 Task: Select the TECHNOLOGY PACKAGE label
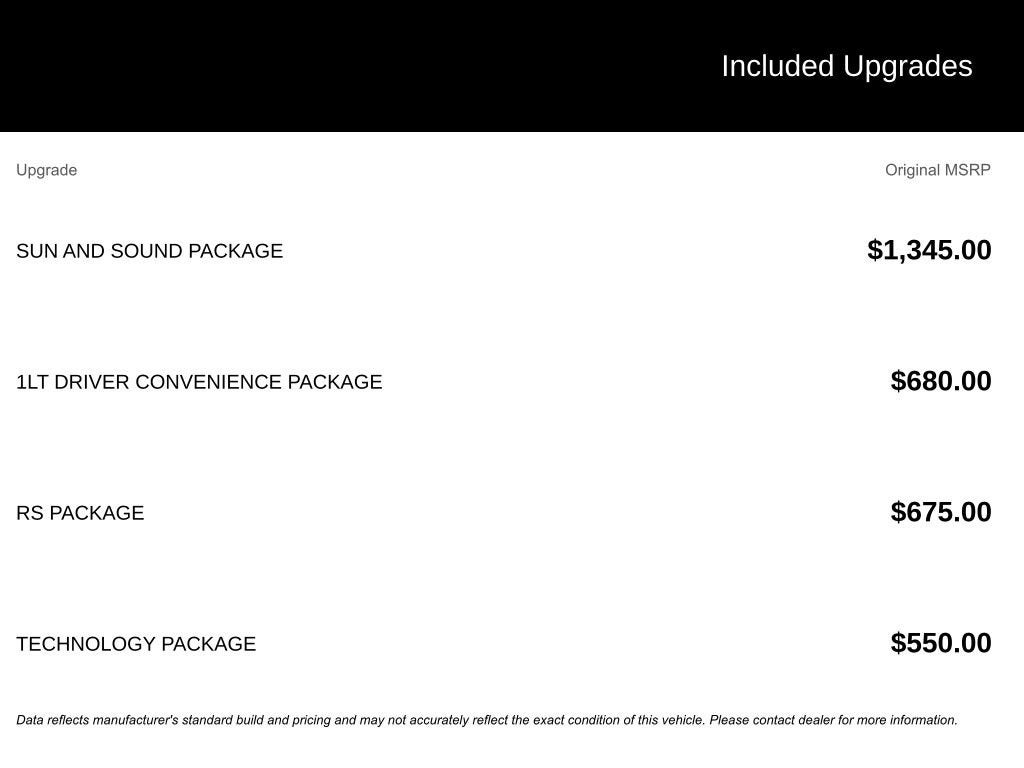coord(136,644)
